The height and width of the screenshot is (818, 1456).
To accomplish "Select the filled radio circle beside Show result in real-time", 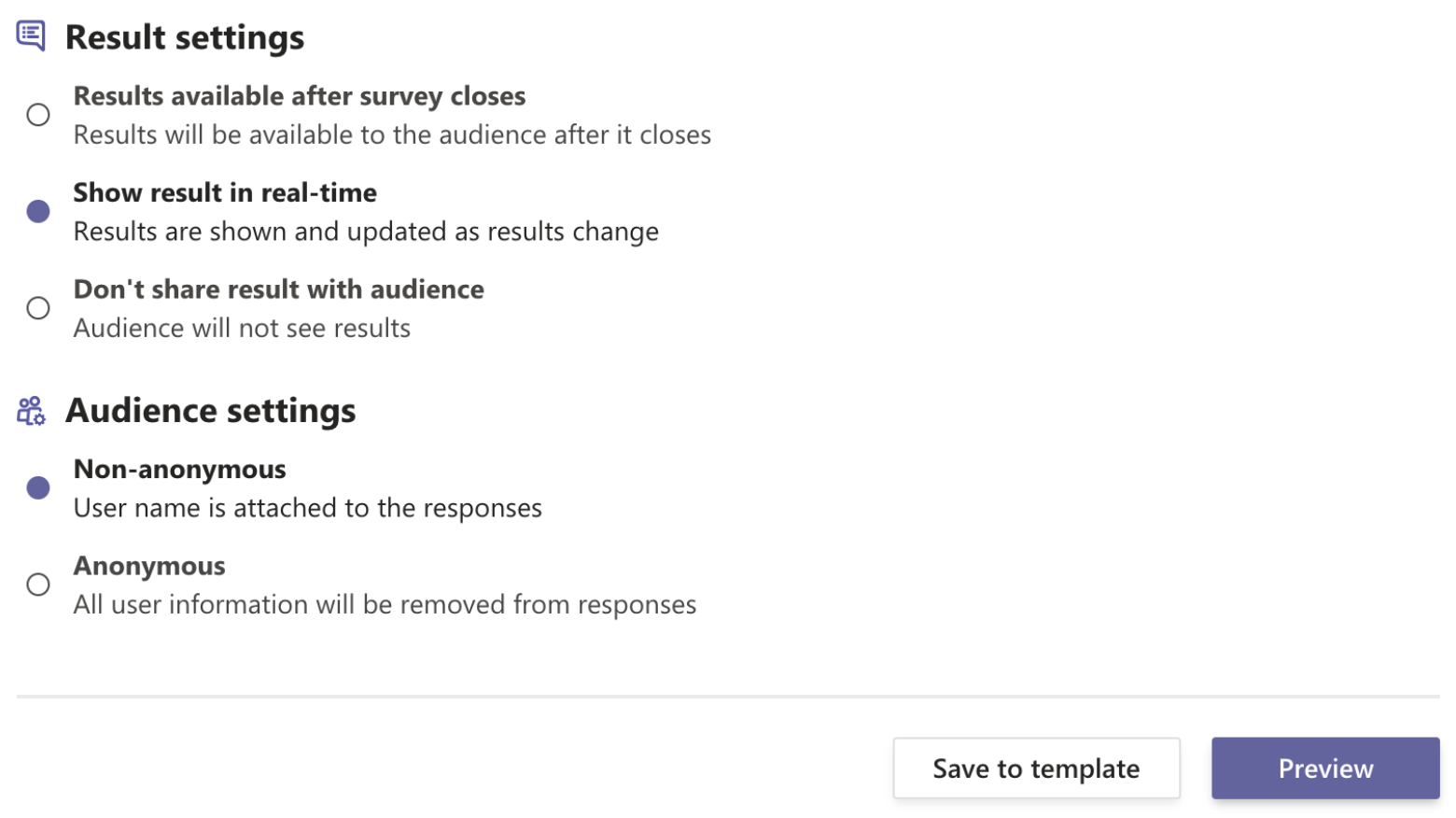I will [38, 211].
